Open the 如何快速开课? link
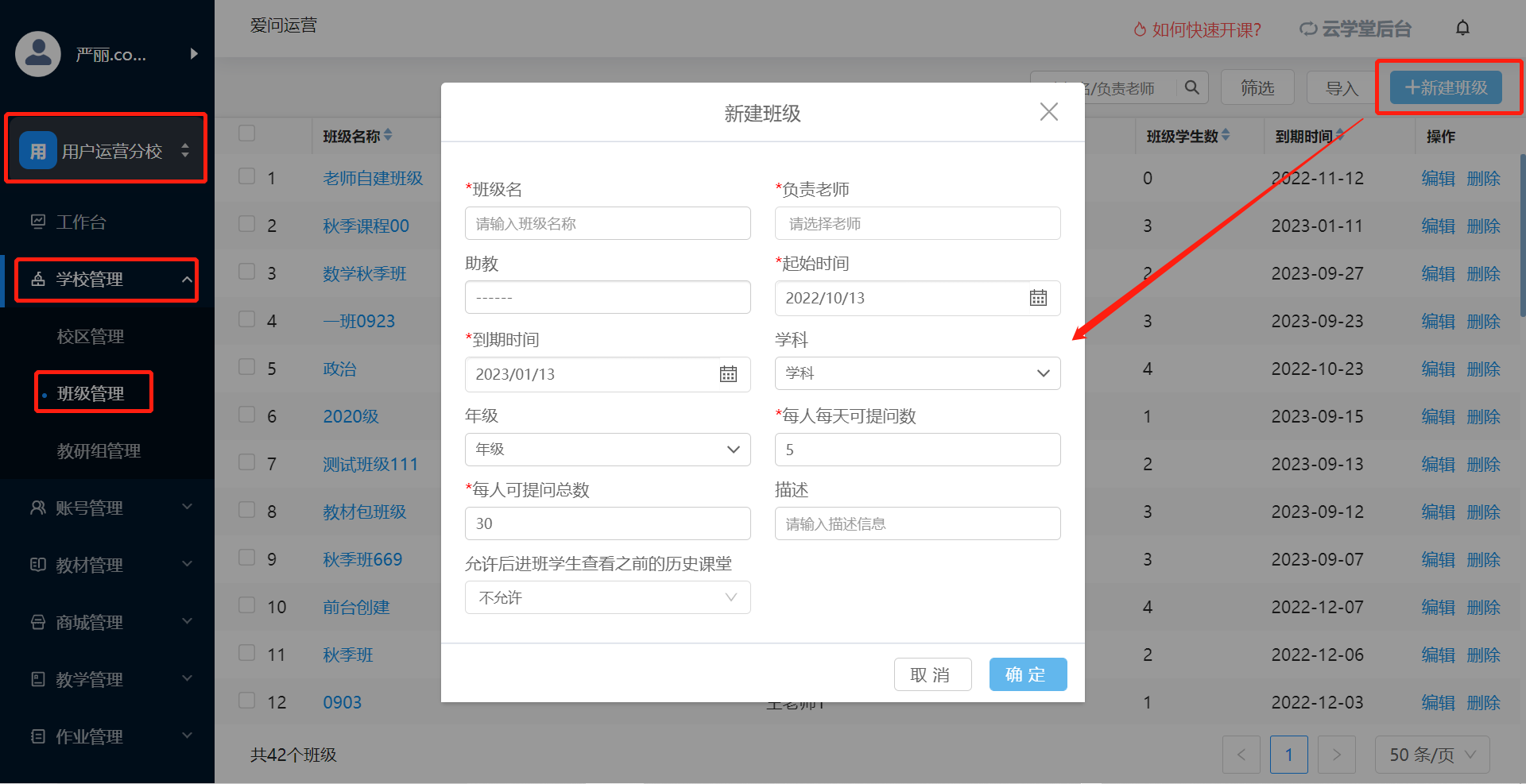Screen dimensions: 1526x784 tap(1197, 29)
